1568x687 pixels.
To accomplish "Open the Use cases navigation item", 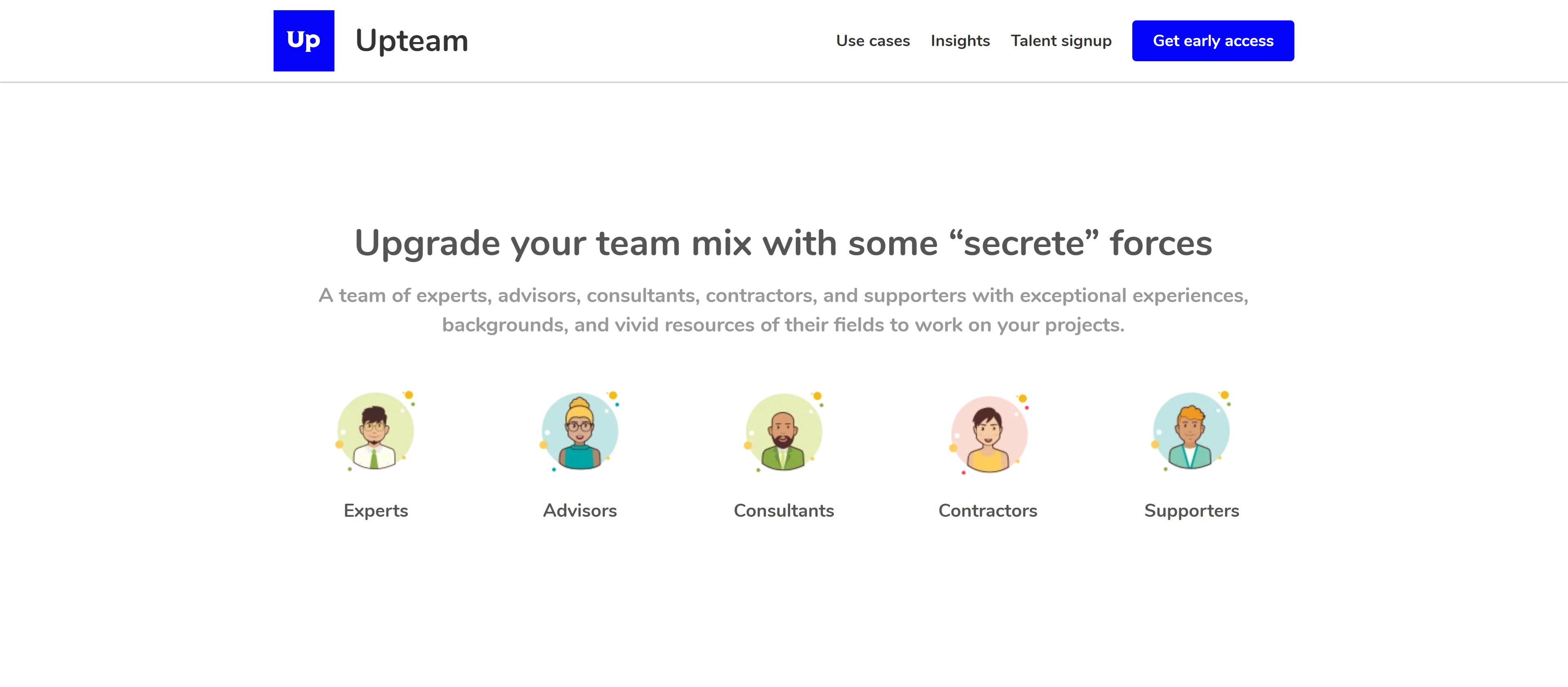I will coord(873,40).
